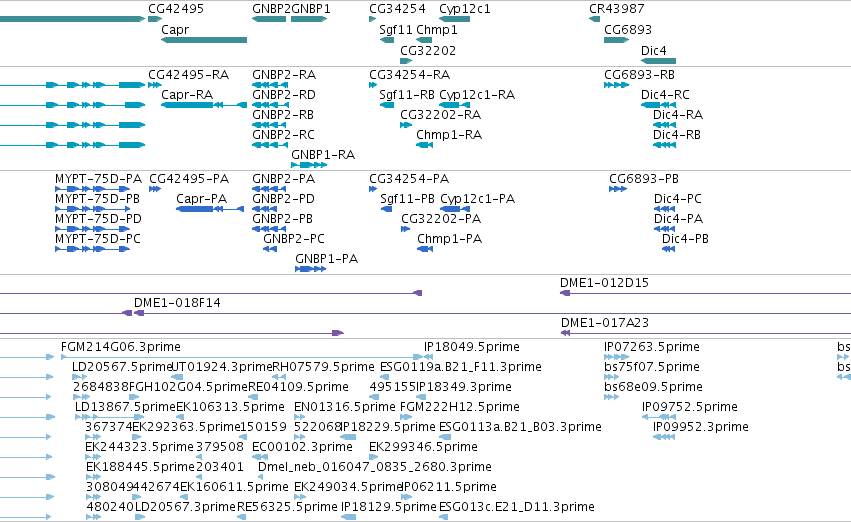Click transcript CG34254-RA
The image size is (851, 522).
click(x=409, y=75)
